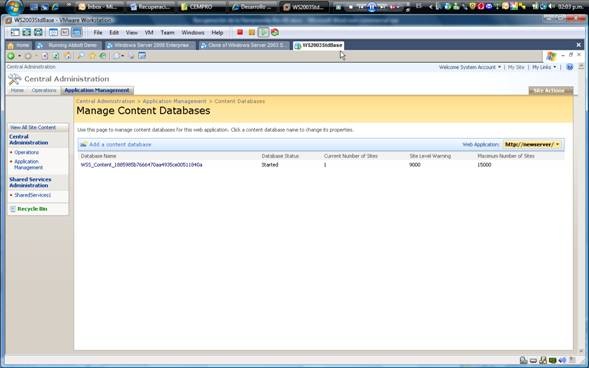Click the IE Home page icon

pyautogui.click(x=67, y=56)
